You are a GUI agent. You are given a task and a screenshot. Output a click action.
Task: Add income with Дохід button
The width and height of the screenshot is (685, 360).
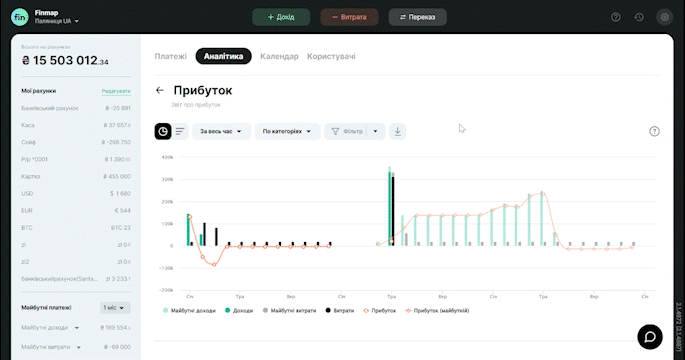[281, 17]
